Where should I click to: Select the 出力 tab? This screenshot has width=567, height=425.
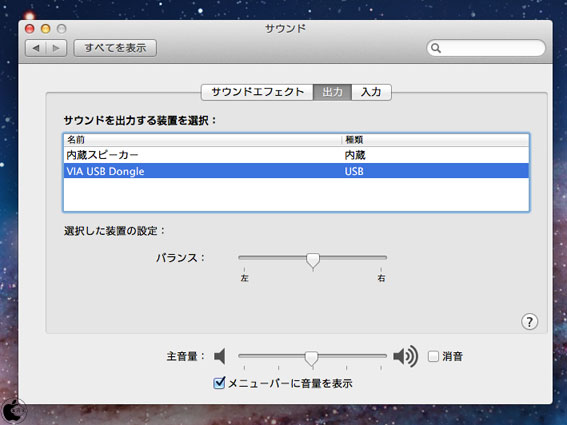pyautogui.click(x=332, y=92)
